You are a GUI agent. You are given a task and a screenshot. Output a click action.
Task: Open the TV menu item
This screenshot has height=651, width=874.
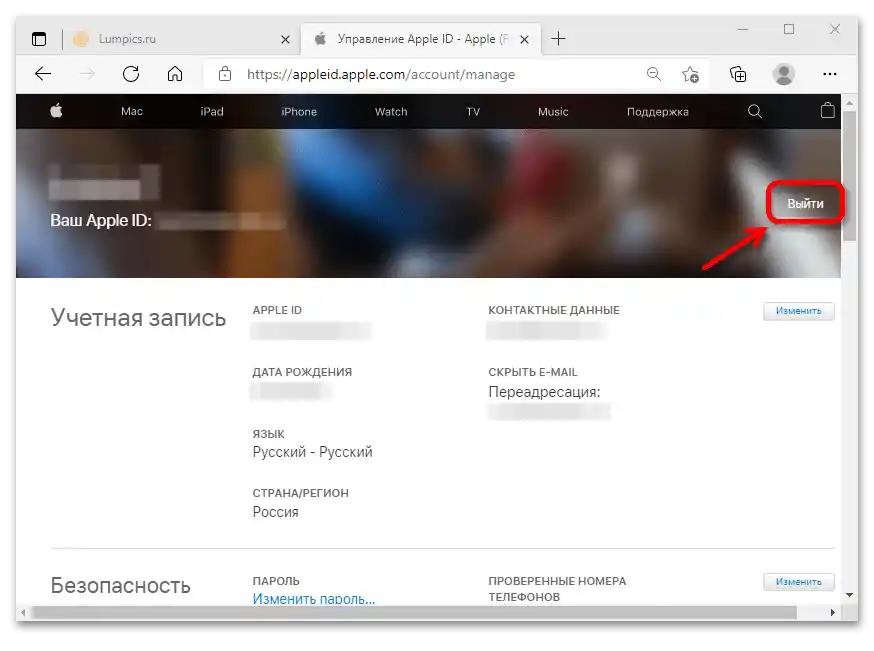(473, 111)
